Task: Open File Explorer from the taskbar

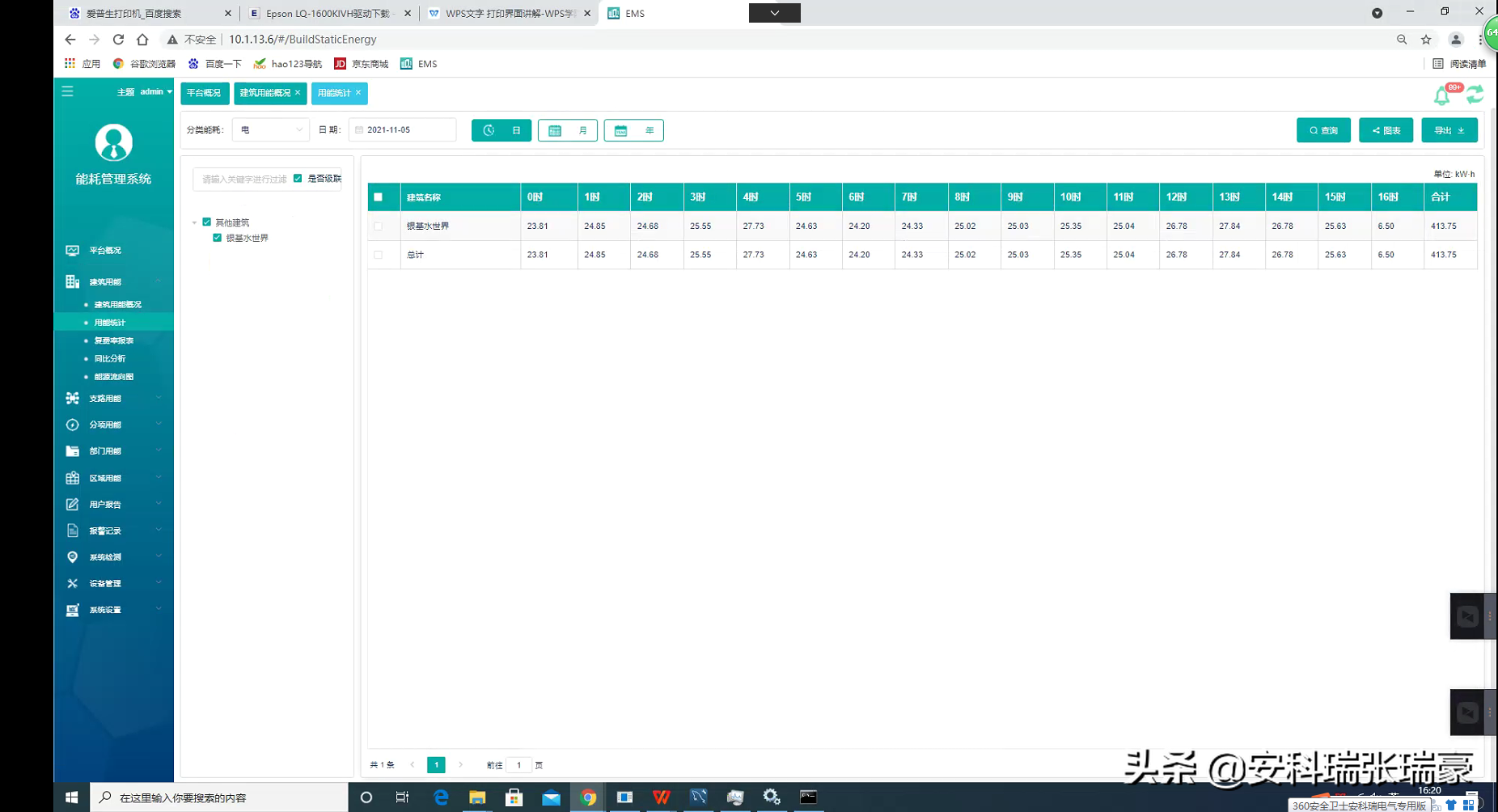Action: coord(477,797)
